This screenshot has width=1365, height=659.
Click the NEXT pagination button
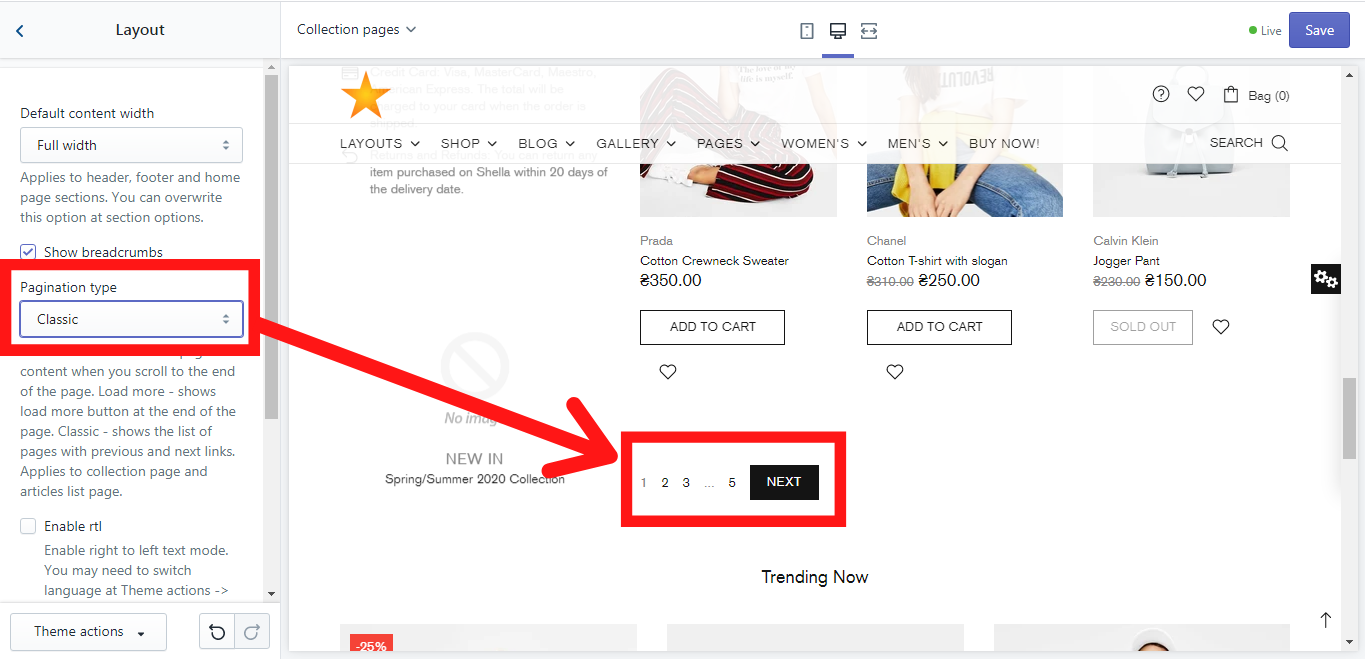click(x=784, y=482)
